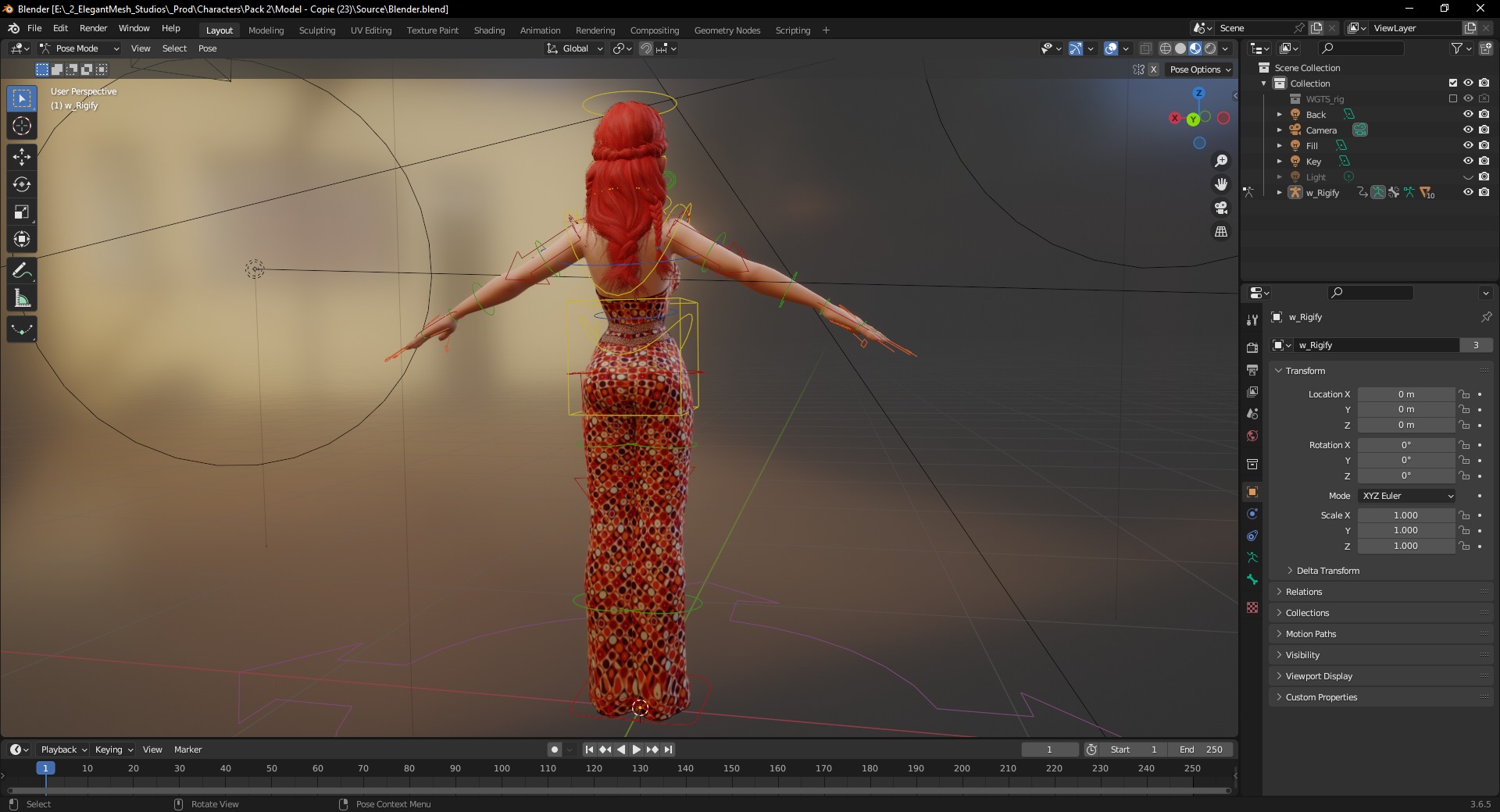Image resolution: width=1500 pixels, height=812 pixels.
Task: Switch perspective/orthographic grid icon
Action: point(1221,231)
